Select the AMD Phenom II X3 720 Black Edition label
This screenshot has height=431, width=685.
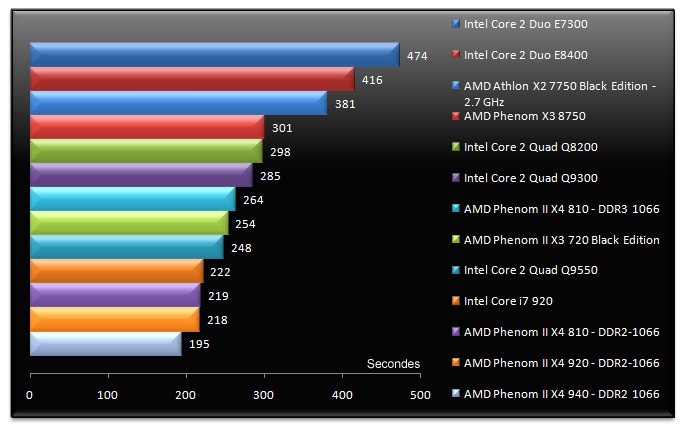pyautogui.click(x=561, y=240)
